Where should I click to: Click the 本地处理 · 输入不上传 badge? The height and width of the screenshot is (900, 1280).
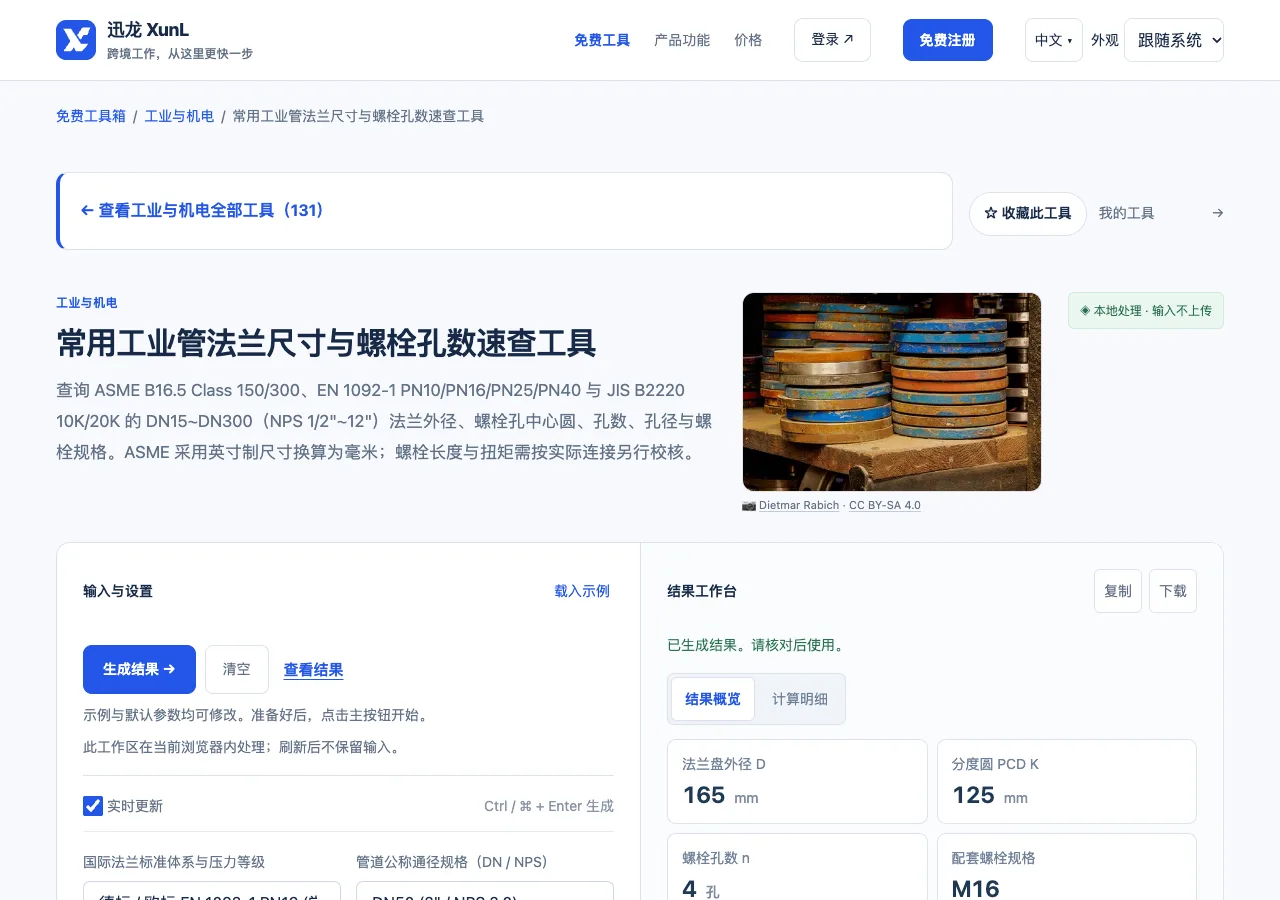(1146, 311)
